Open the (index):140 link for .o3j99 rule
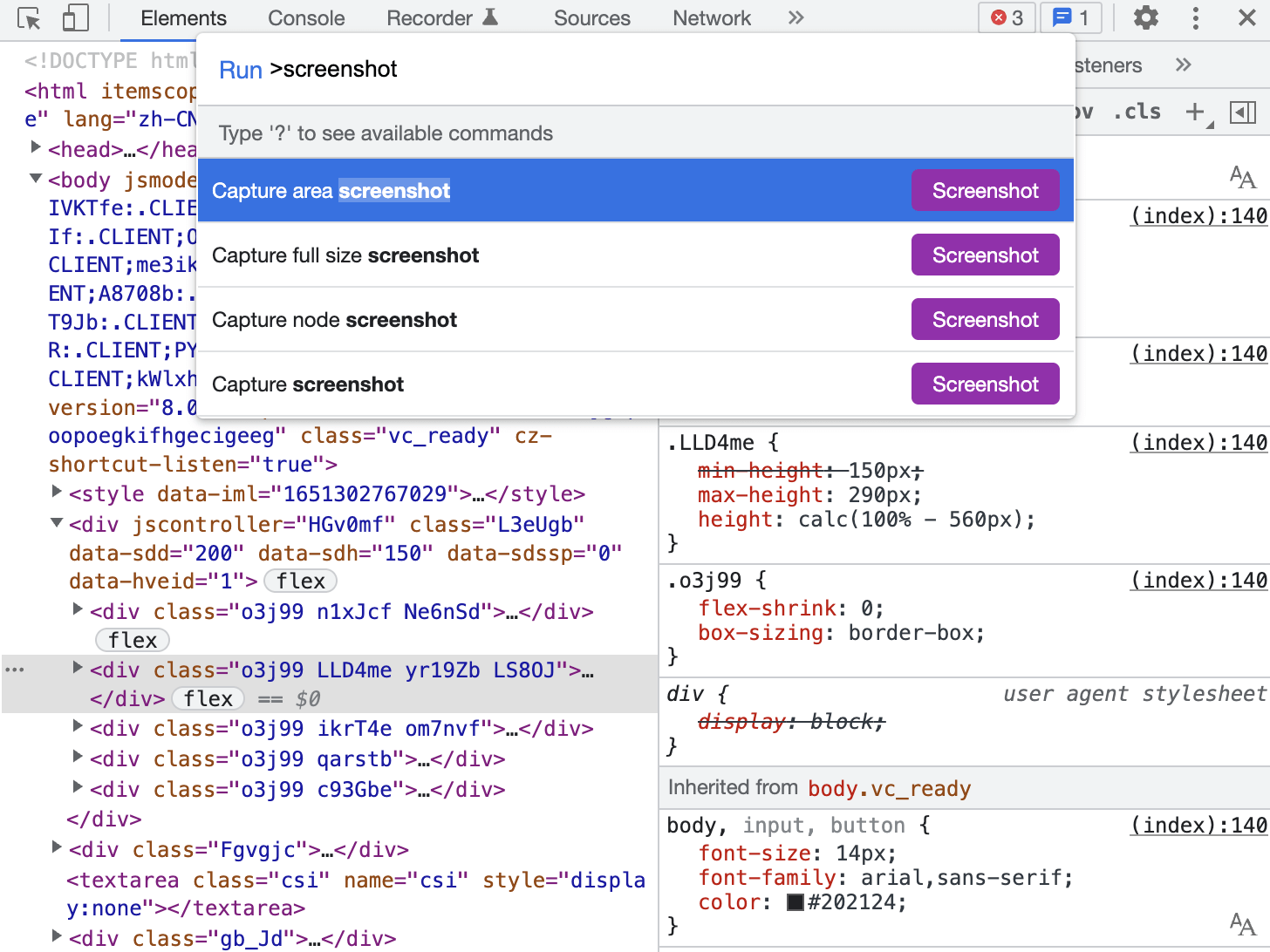Viewport: 1270px width, 952px height. click(1199, 581)
